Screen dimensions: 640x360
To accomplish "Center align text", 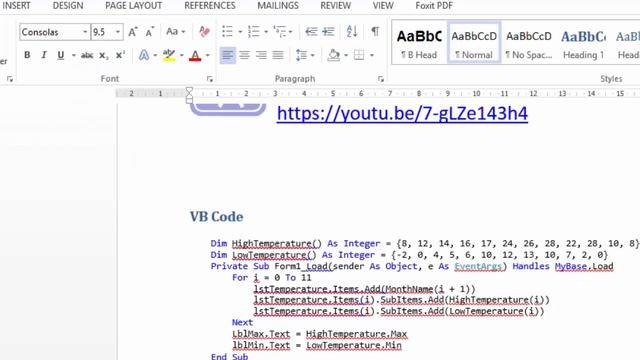I will pyautogui.click(x=244, y=55).
